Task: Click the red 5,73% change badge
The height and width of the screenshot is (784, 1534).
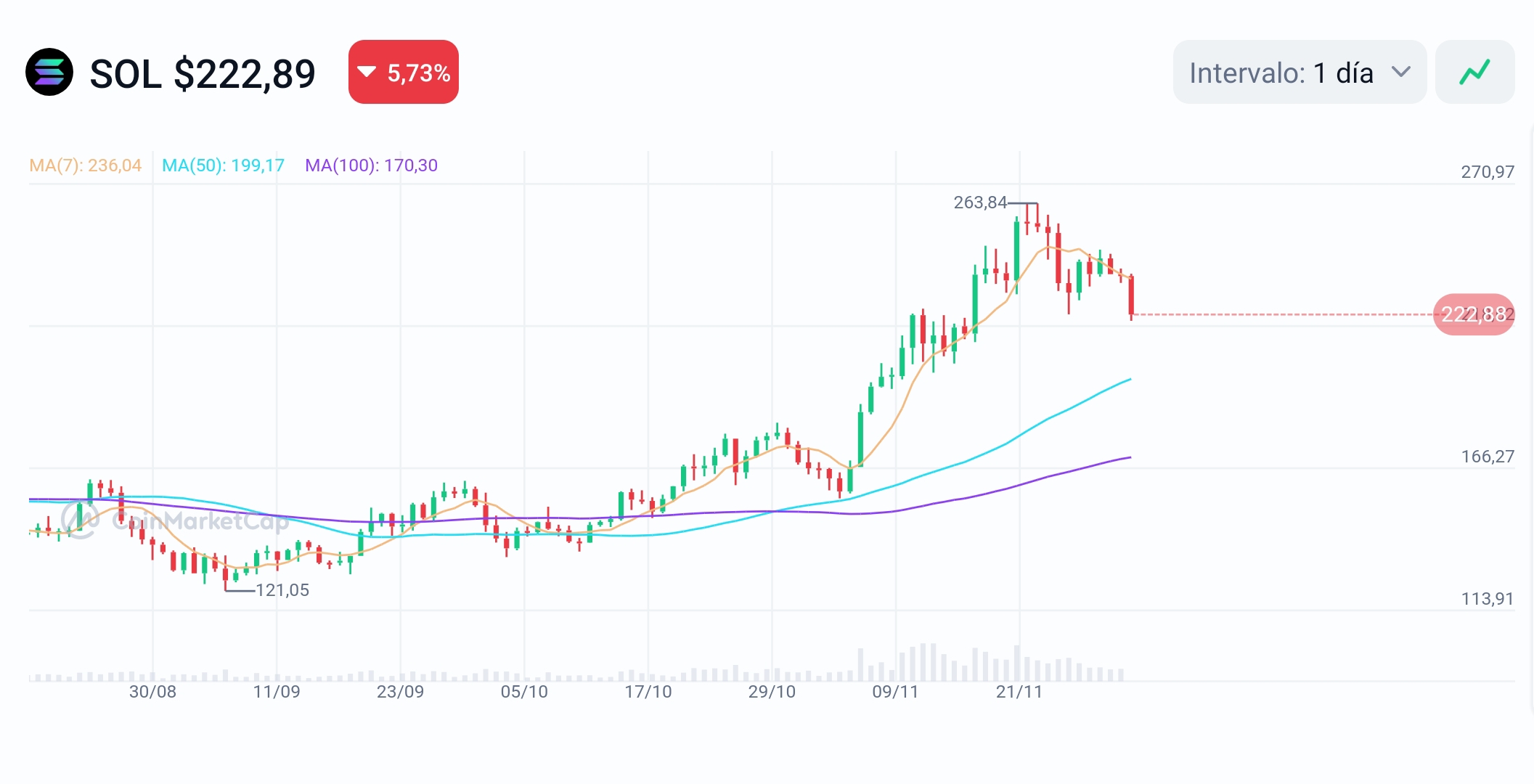Action: click(404, 73)
